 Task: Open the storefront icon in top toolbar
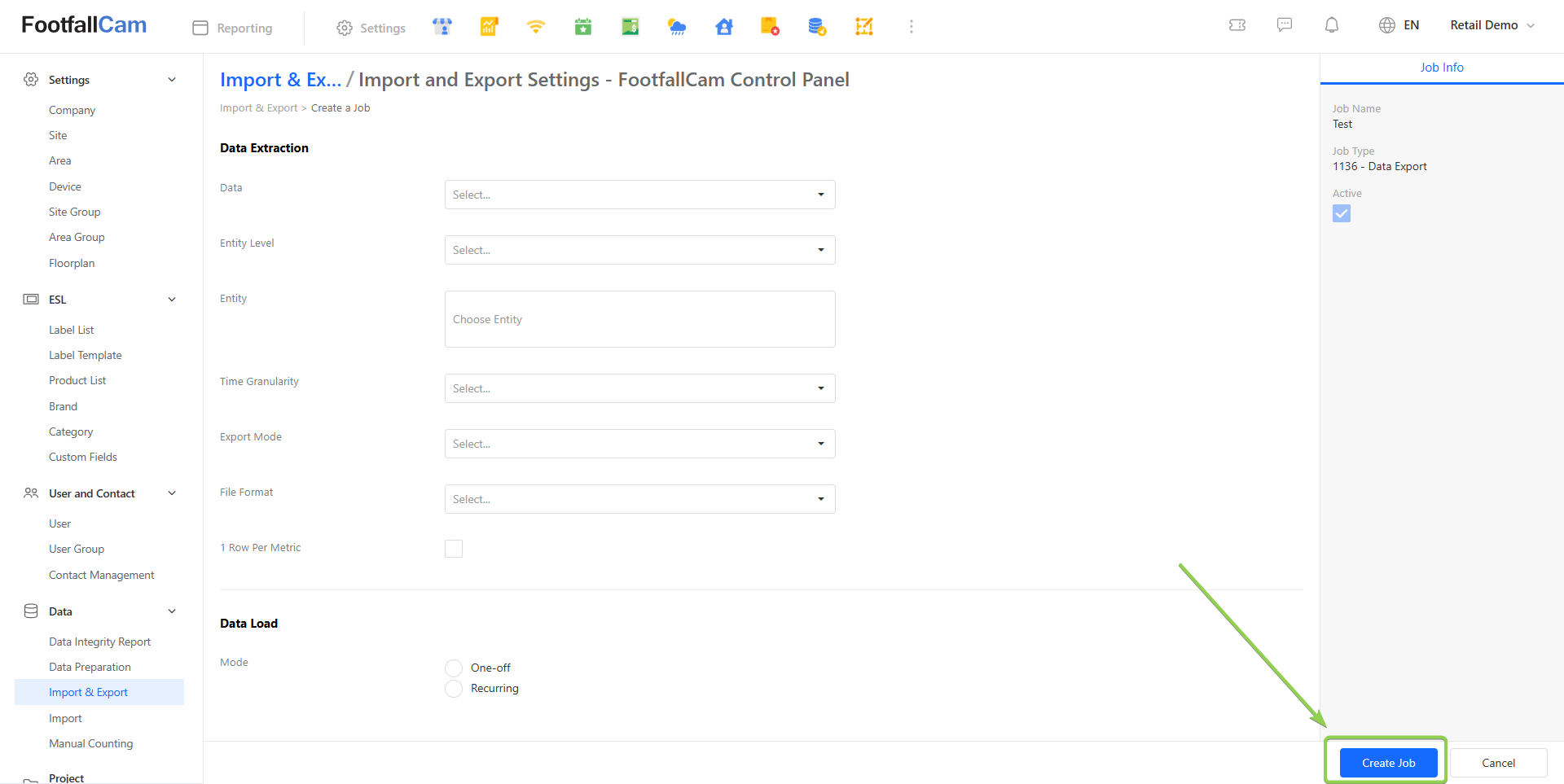(x=442, y=27)
